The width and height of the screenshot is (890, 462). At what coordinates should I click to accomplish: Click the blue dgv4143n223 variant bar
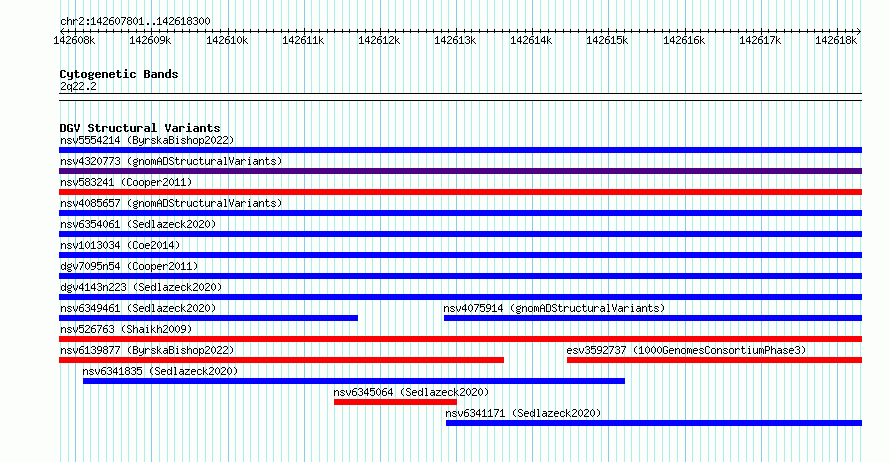pos(460,297)
